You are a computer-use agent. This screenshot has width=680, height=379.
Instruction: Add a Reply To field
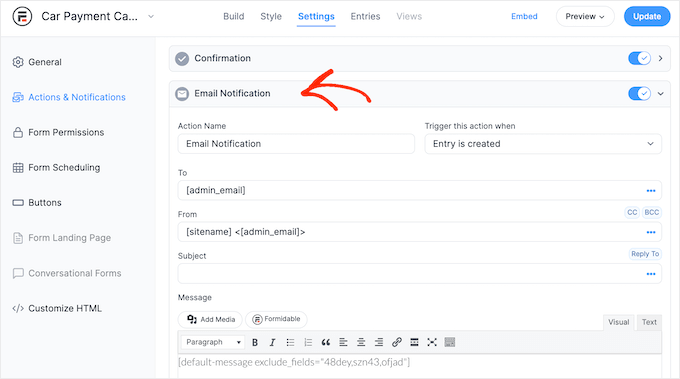(645, 254)
